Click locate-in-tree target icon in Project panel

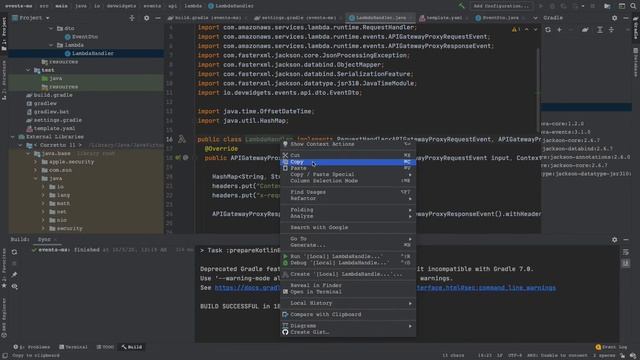click(132, 18)
